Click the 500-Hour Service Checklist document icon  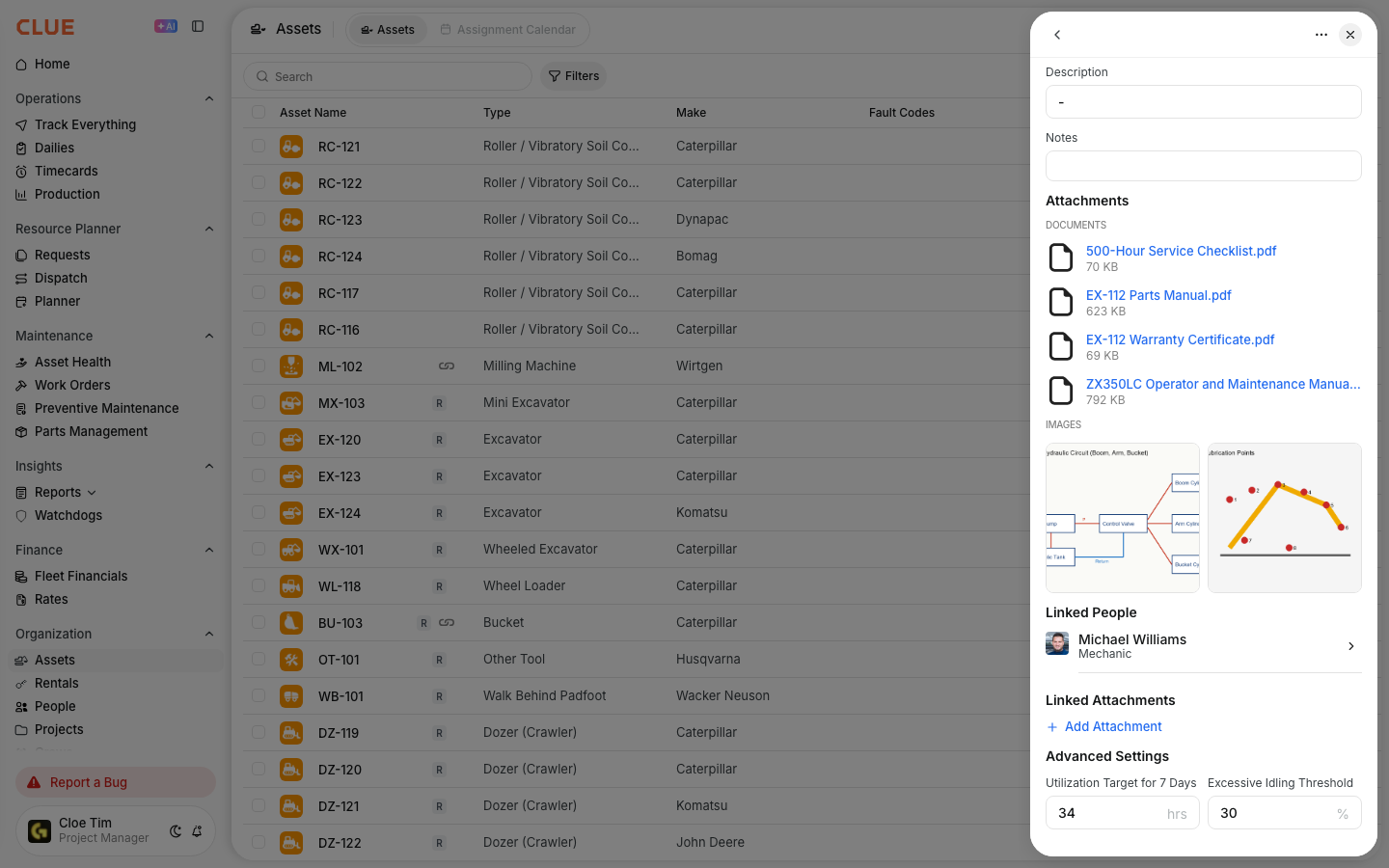pyautogui.click(x=1061, y=258)
